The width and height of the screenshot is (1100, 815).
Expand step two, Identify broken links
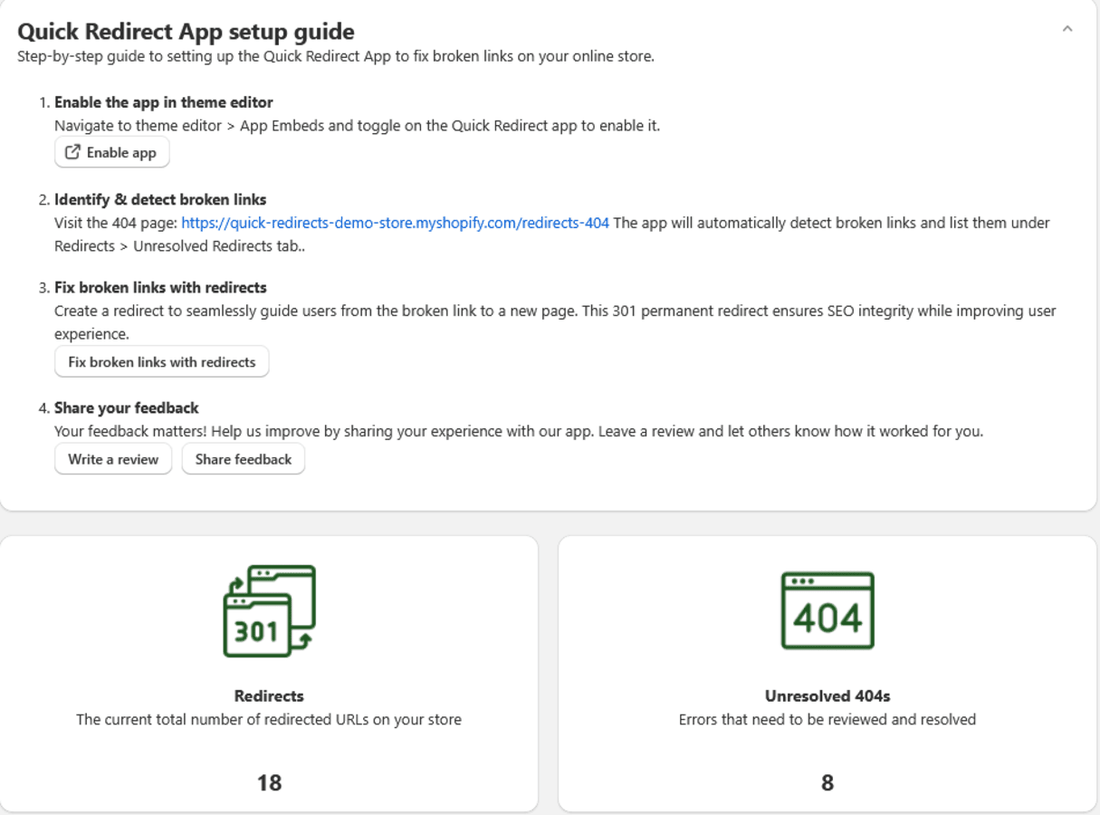point(160,199)
